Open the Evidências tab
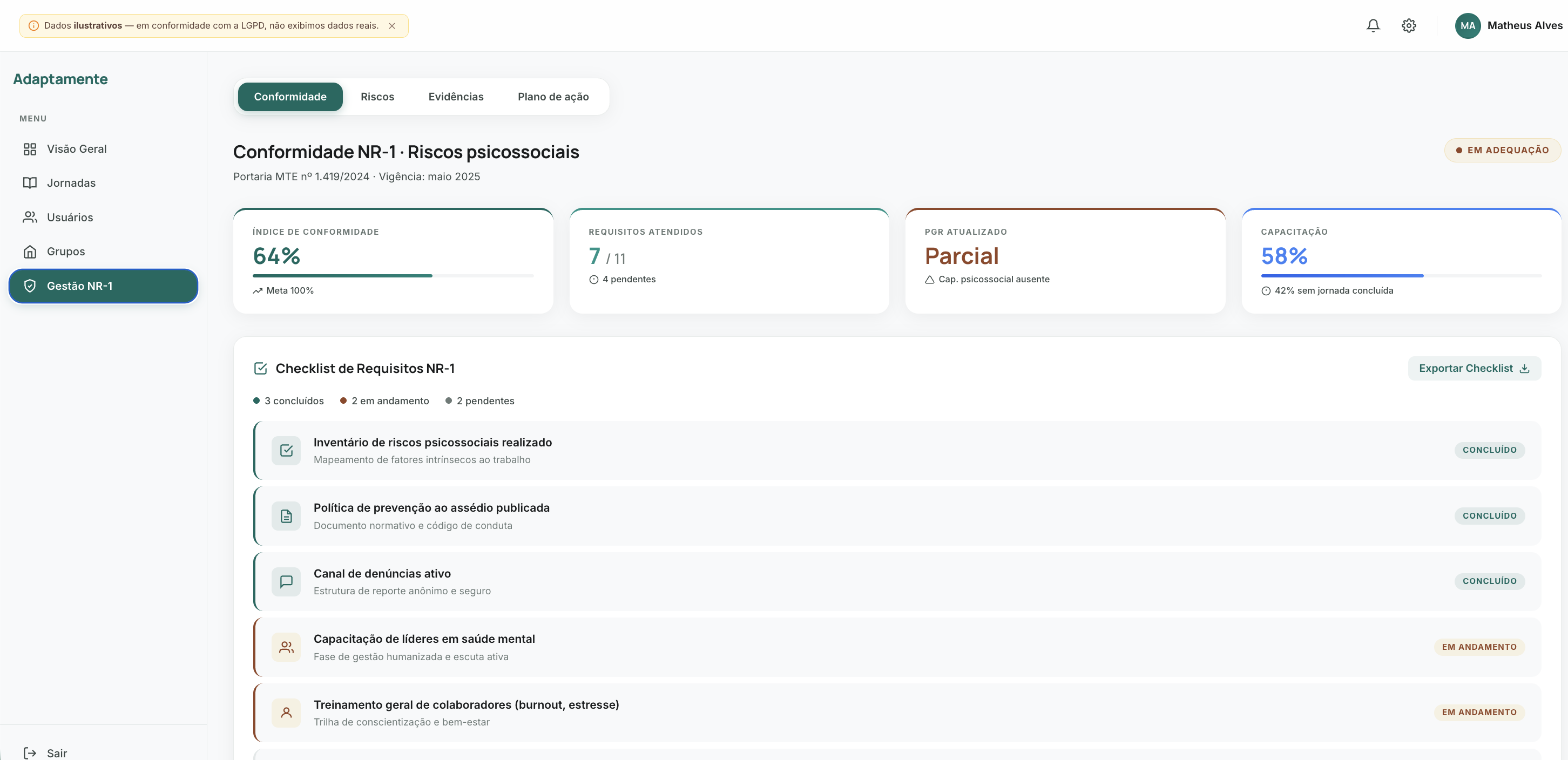1568x760 pixels. [456, 97]
